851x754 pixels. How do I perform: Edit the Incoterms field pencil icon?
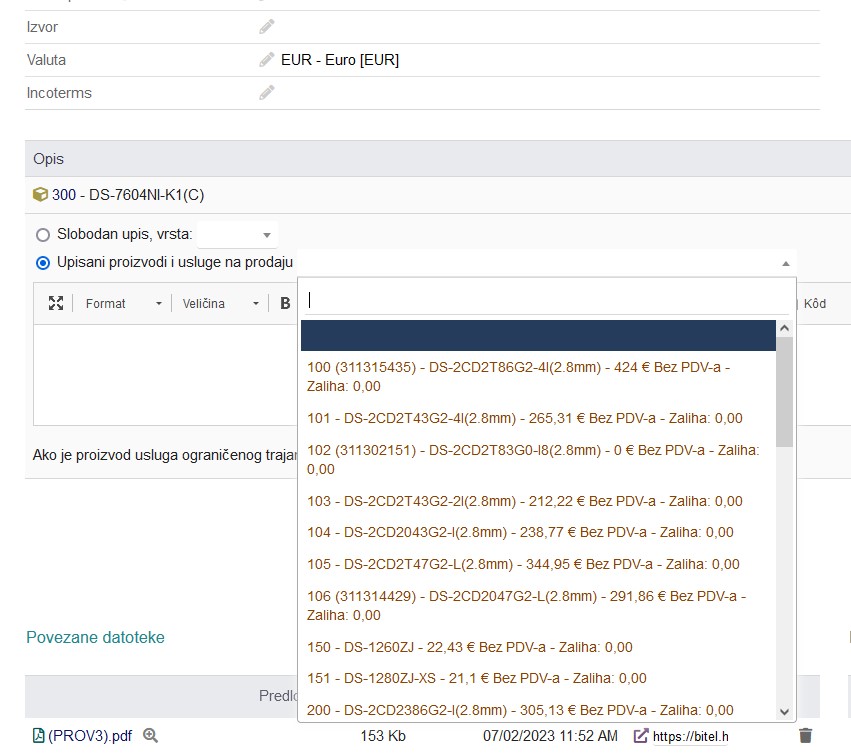pos(266,93)
